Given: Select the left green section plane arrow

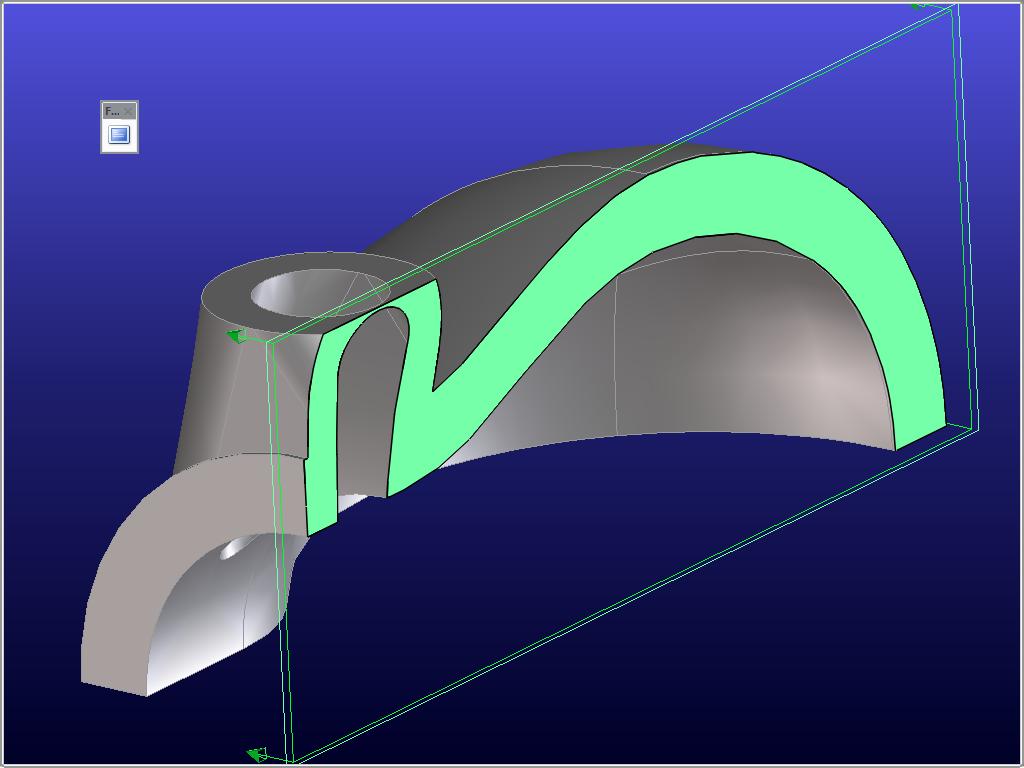Looking at the screenshot, I should [234, 337].
